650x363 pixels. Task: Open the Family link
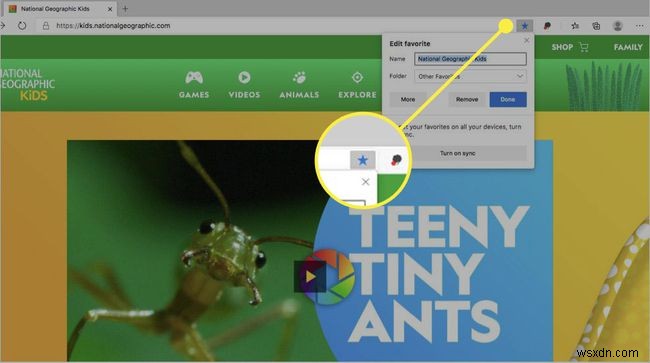click(x=628, y=47)
